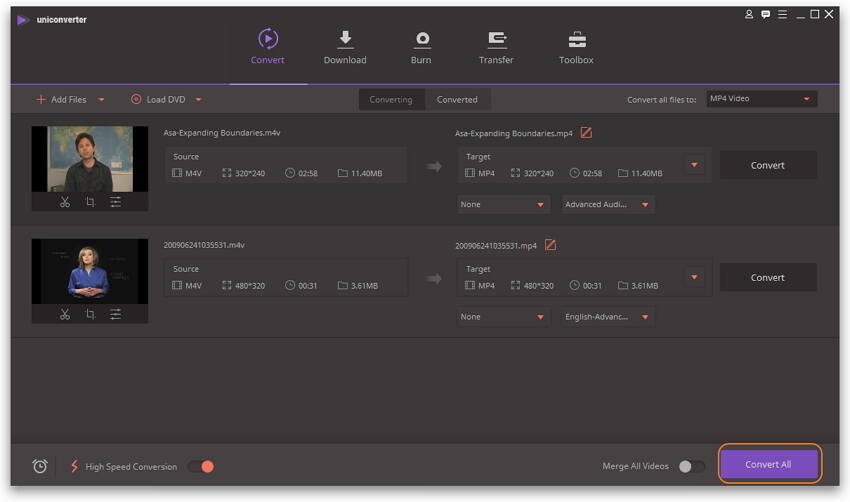The image size is (850, 502).
Task: Show the Converted list
Action: [x=457, y=100]
